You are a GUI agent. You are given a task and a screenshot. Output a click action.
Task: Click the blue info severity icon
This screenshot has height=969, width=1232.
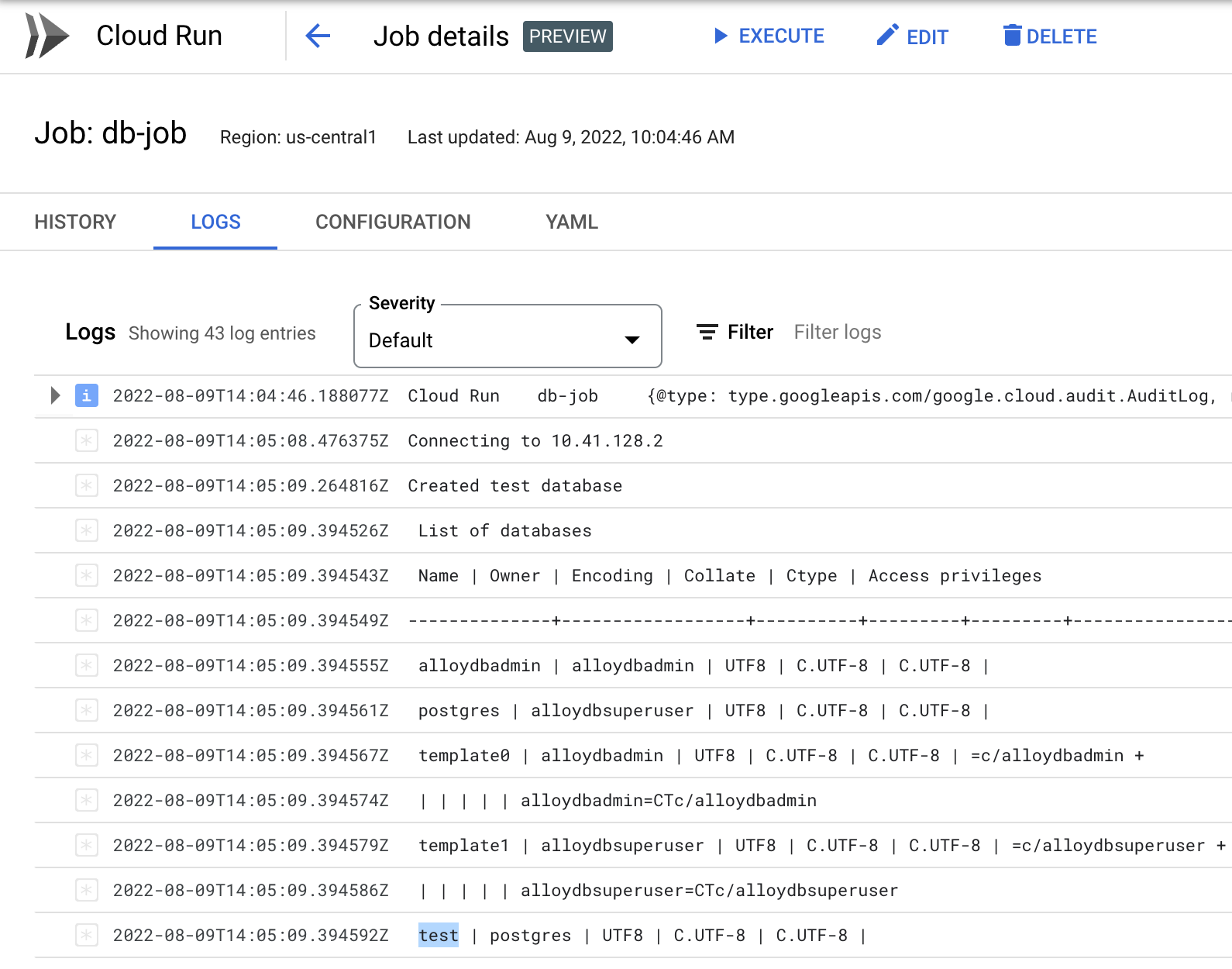pyautogui.click(x=86, y=396)
